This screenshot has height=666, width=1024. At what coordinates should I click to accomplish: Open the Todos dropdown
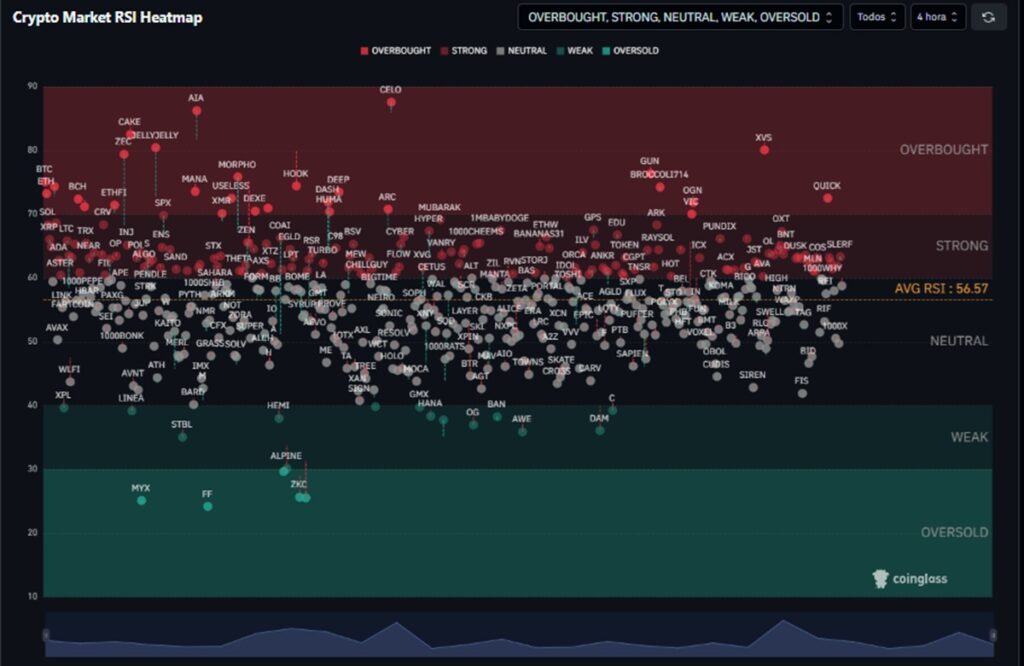pos(877,17)
